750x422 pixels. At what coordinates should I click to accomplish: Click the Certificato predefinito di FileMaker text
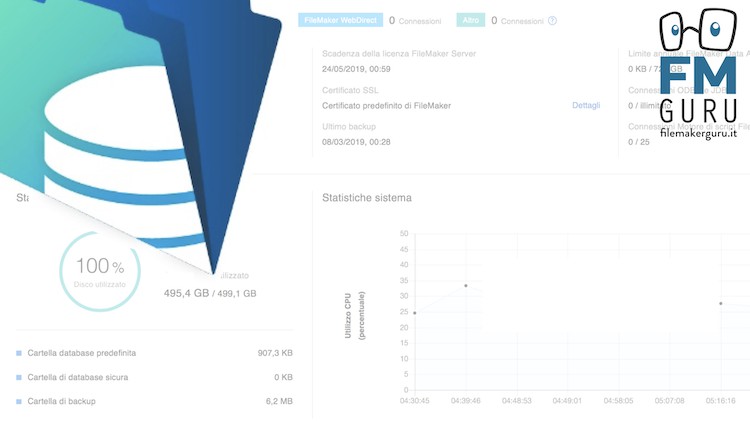[x=386, y=106]
